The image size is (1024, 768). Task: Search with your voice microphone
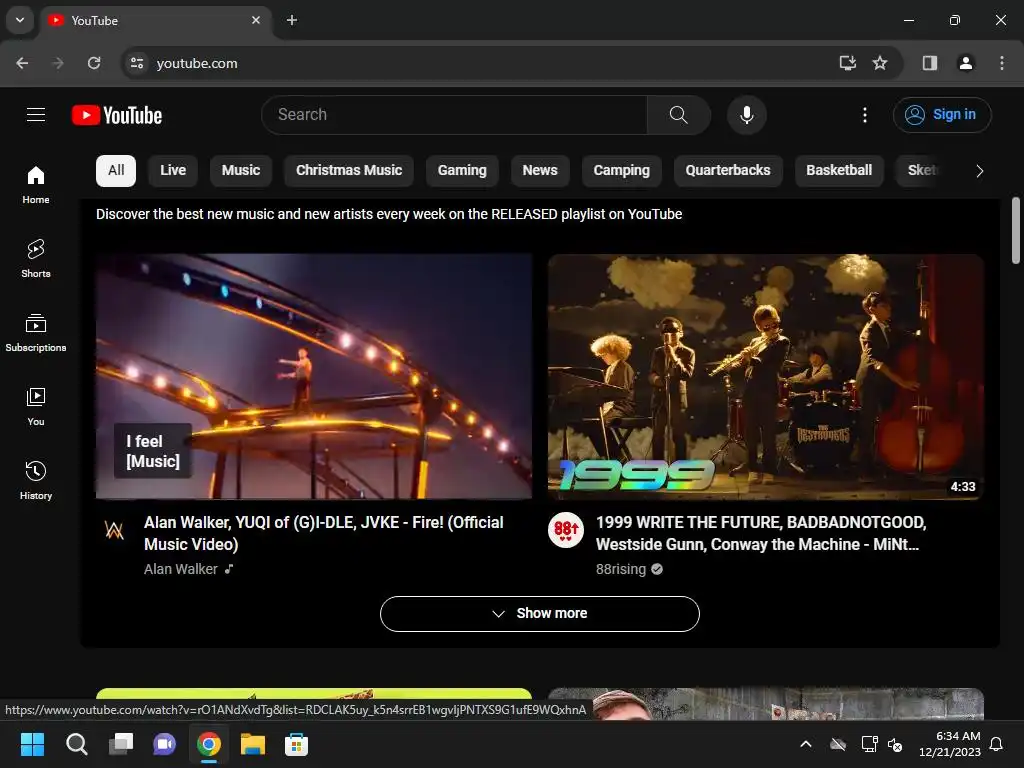point(746,115)
